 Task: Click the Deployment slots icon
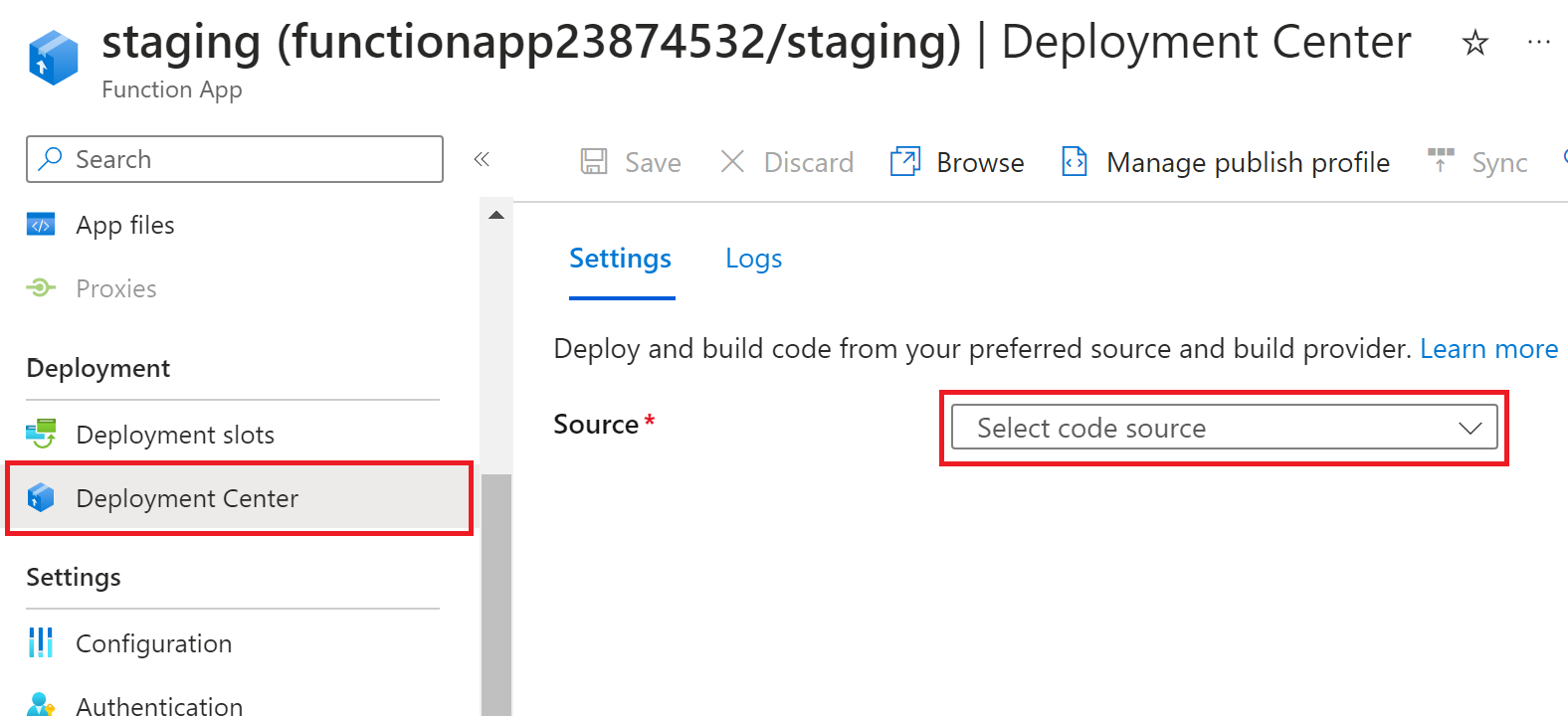click(x=41, y=434)
